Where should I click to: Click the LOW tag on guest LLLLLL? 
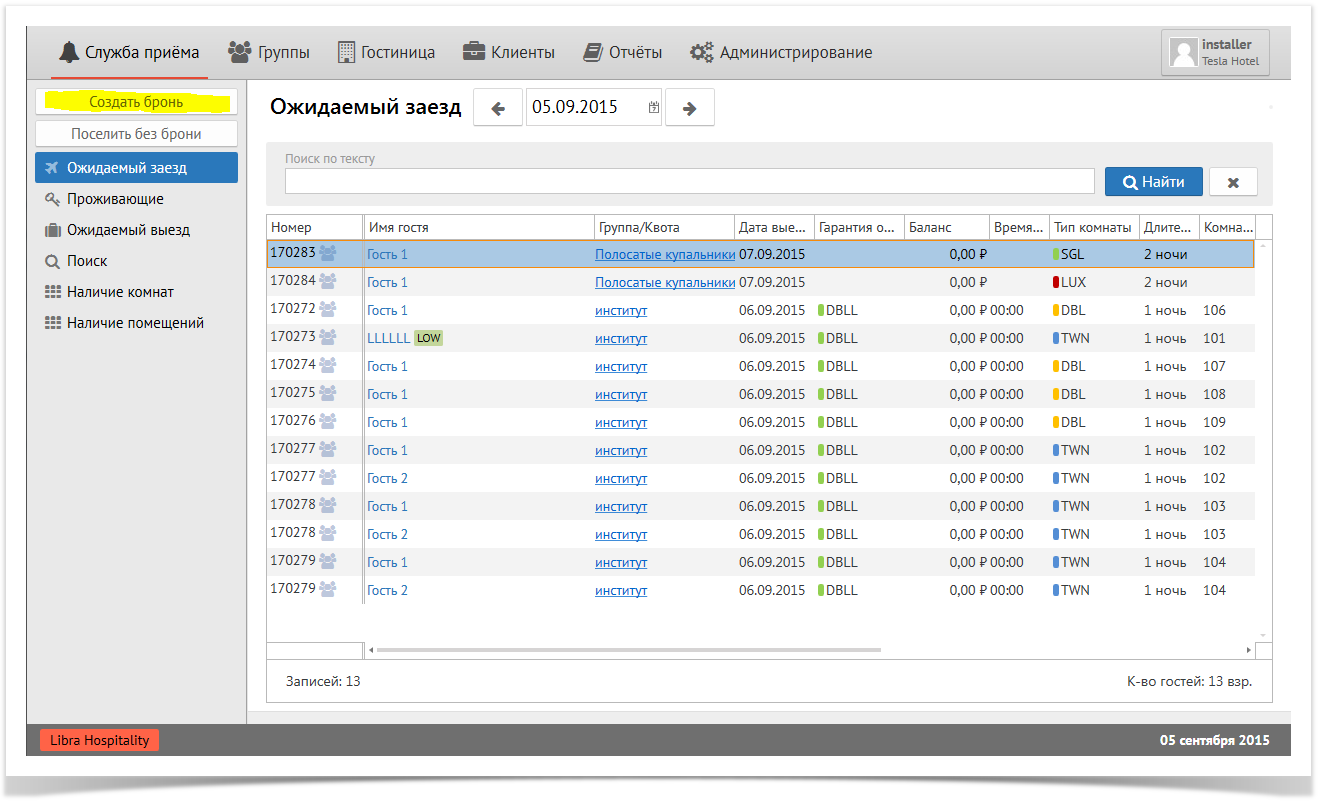tap(428, 338)
